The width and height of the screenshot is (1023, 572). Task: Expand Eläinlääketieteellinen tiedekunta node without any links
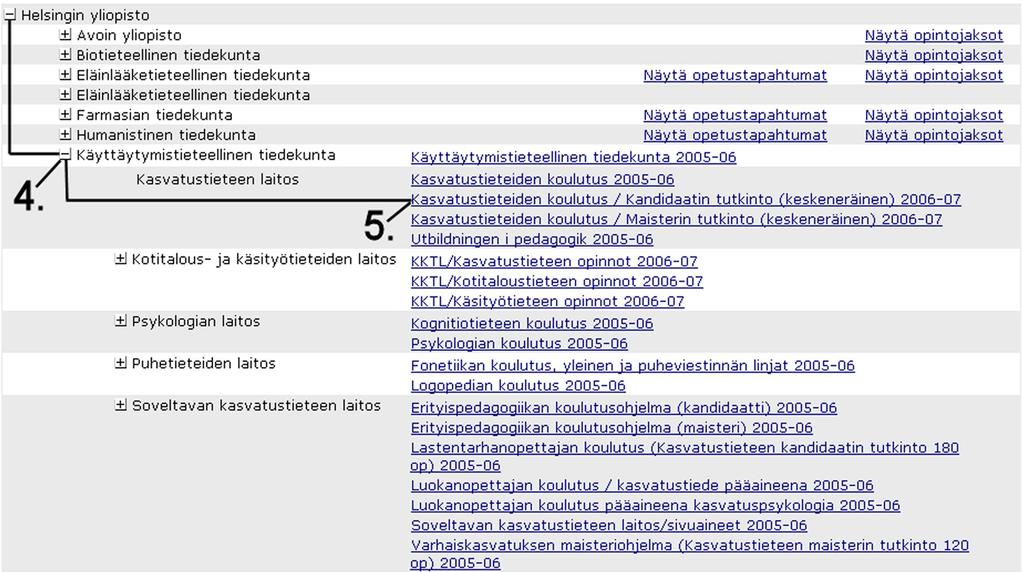pyautogui.click(x=65, y=95)
